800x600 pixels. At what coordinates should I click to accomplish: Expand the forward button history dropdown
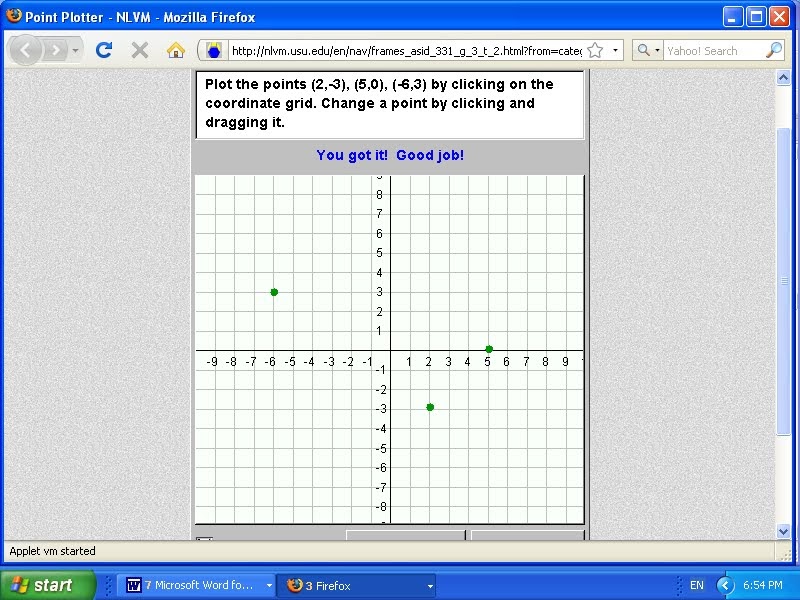pos(75,48)
